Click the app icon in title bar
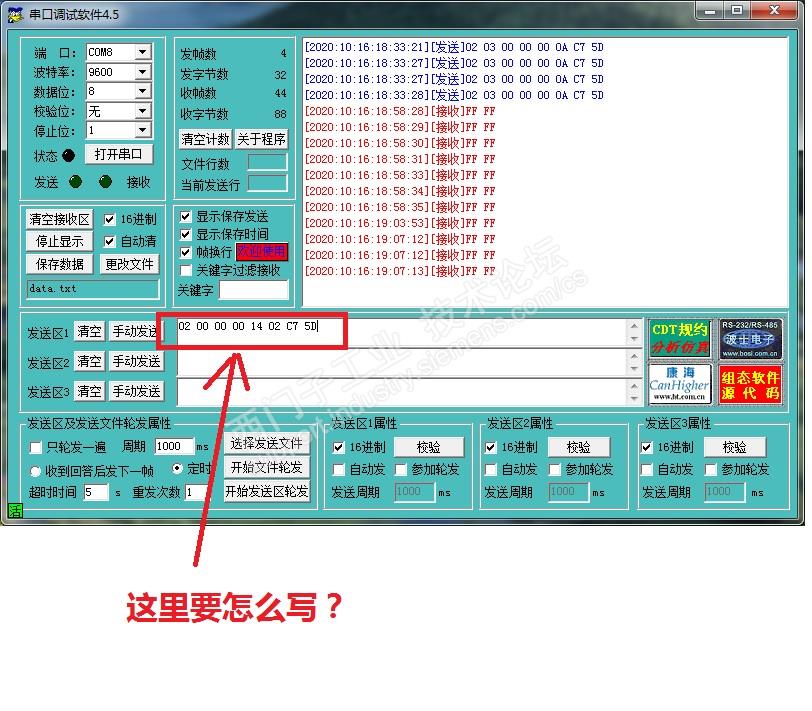The image size is (812, 711). click(x=15, y=14)
